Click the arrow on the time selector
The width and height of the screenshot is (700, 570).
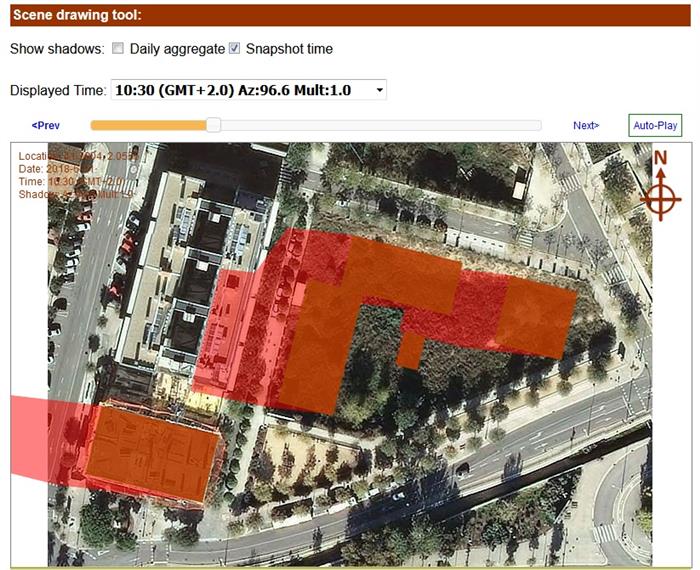pyautogui.click(x=378, y=90)
